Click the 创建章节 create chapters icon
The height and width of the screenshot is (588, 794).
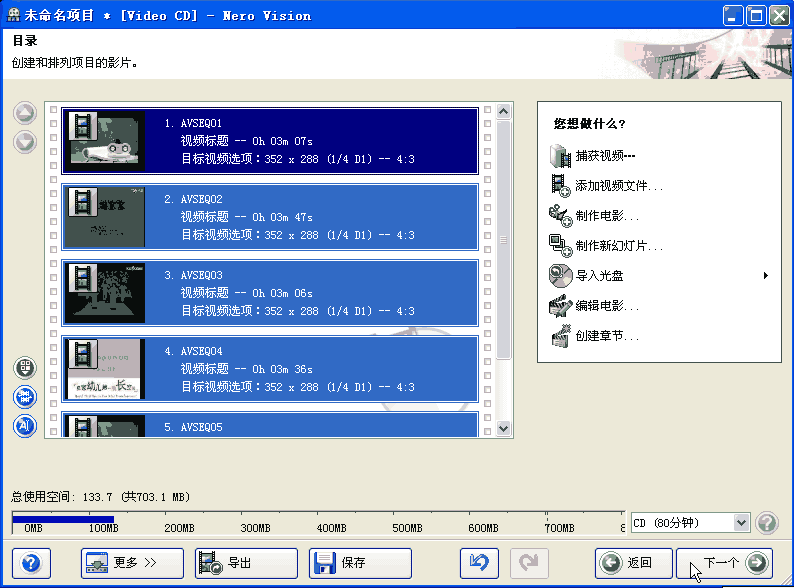click(560, 336)
